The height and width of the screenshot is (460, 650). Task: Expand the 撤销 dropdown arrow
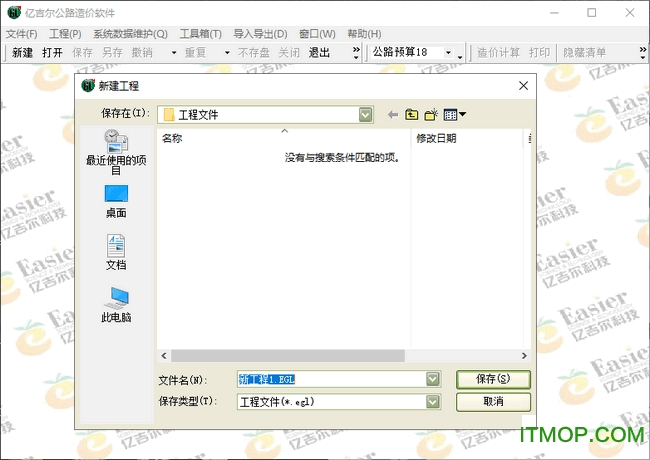click(174, 53)
